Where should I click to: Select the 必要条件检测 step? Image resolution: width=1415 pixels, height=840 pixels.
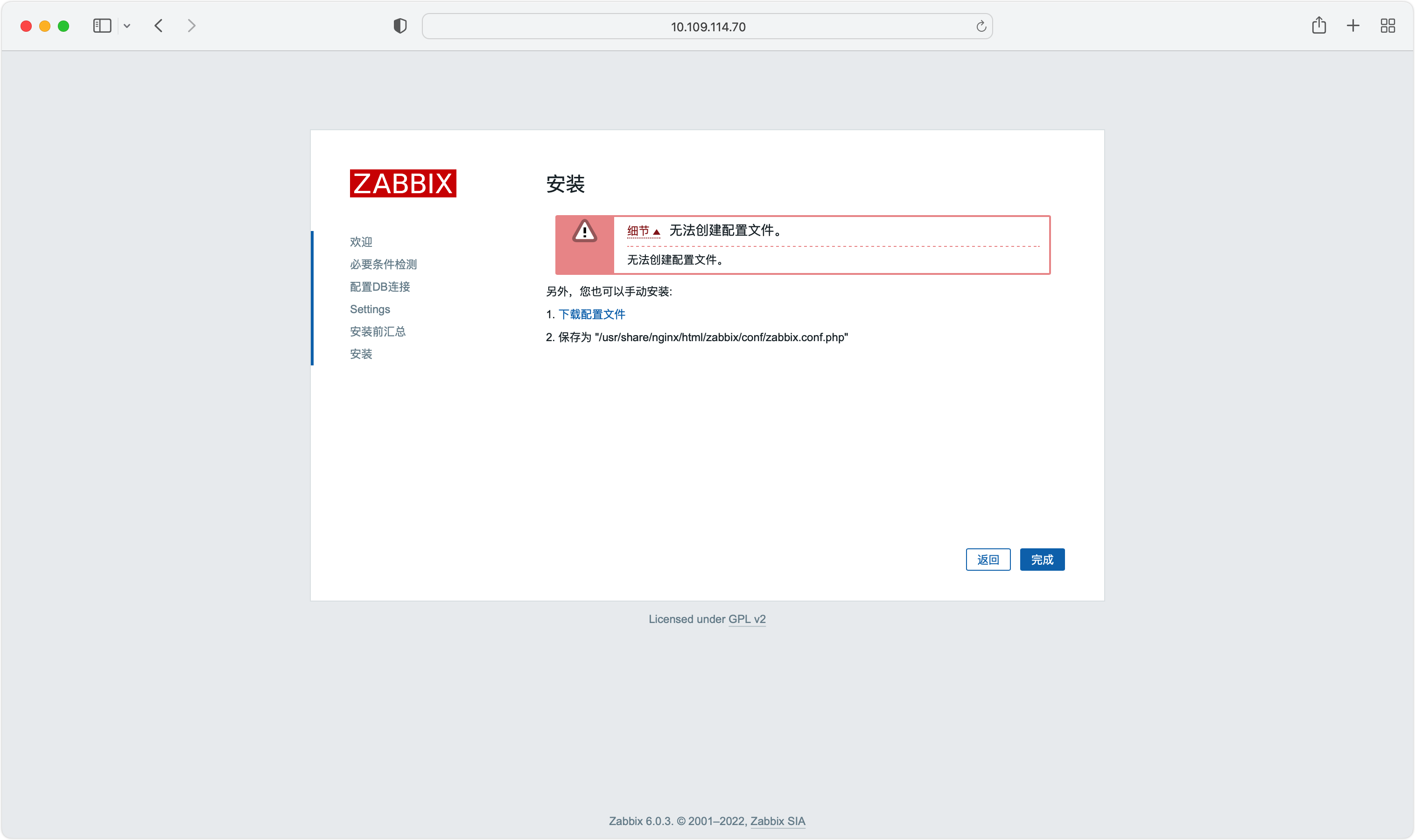point(383,264)
